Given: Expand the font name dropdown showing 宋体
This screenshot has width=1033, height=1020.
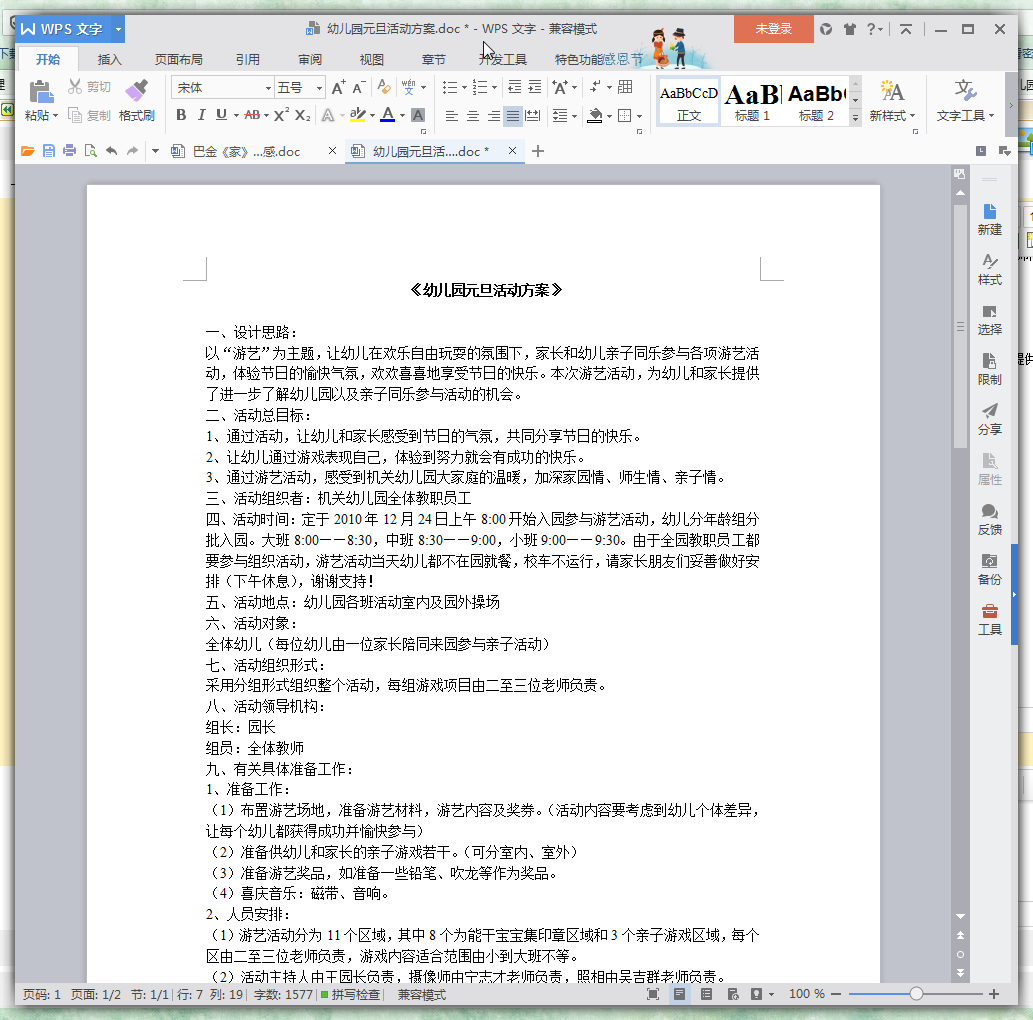Looking at the screenshot, I should coord(268,88).
